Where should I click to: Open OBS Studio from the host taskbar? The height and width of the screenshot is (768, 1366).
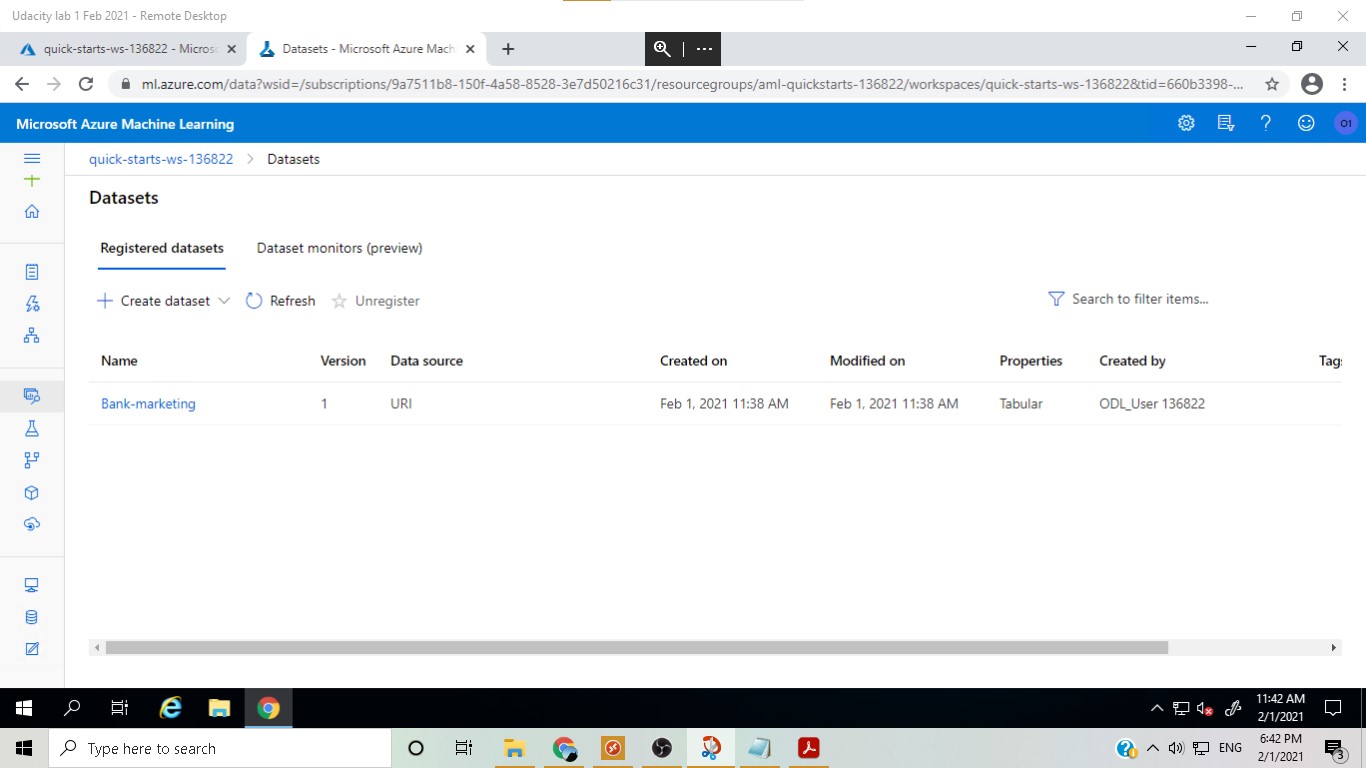click(661, 748)
